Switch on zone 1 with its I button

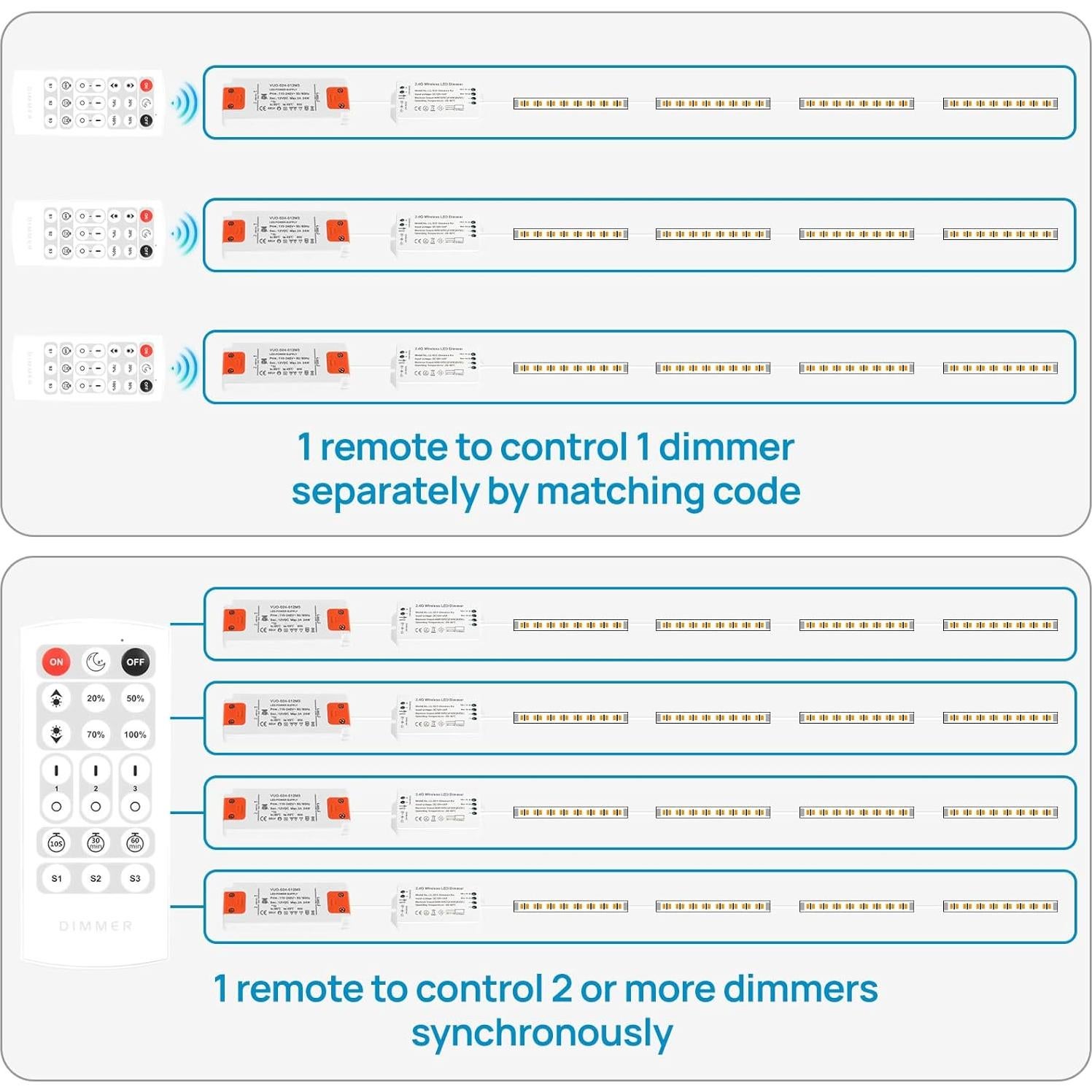pyautogui.click(x=56, y=771)
